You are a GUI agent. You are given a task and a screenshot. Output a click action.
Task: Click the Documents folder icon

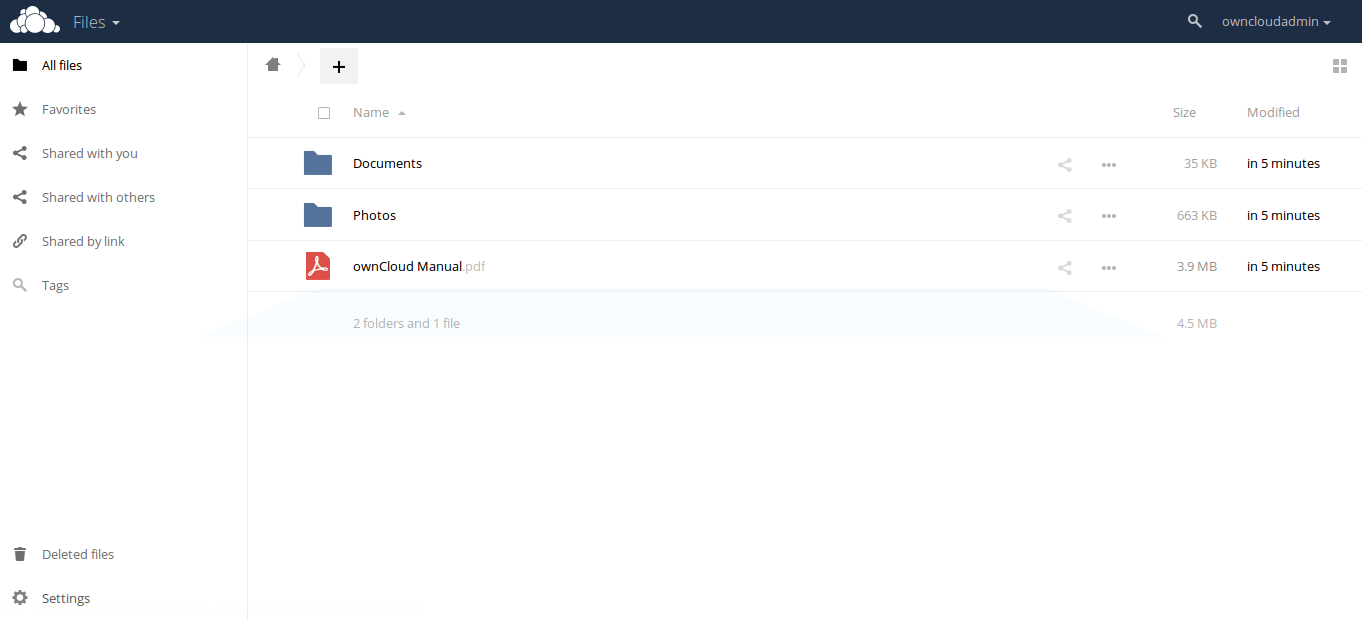(x=318, y=163)
